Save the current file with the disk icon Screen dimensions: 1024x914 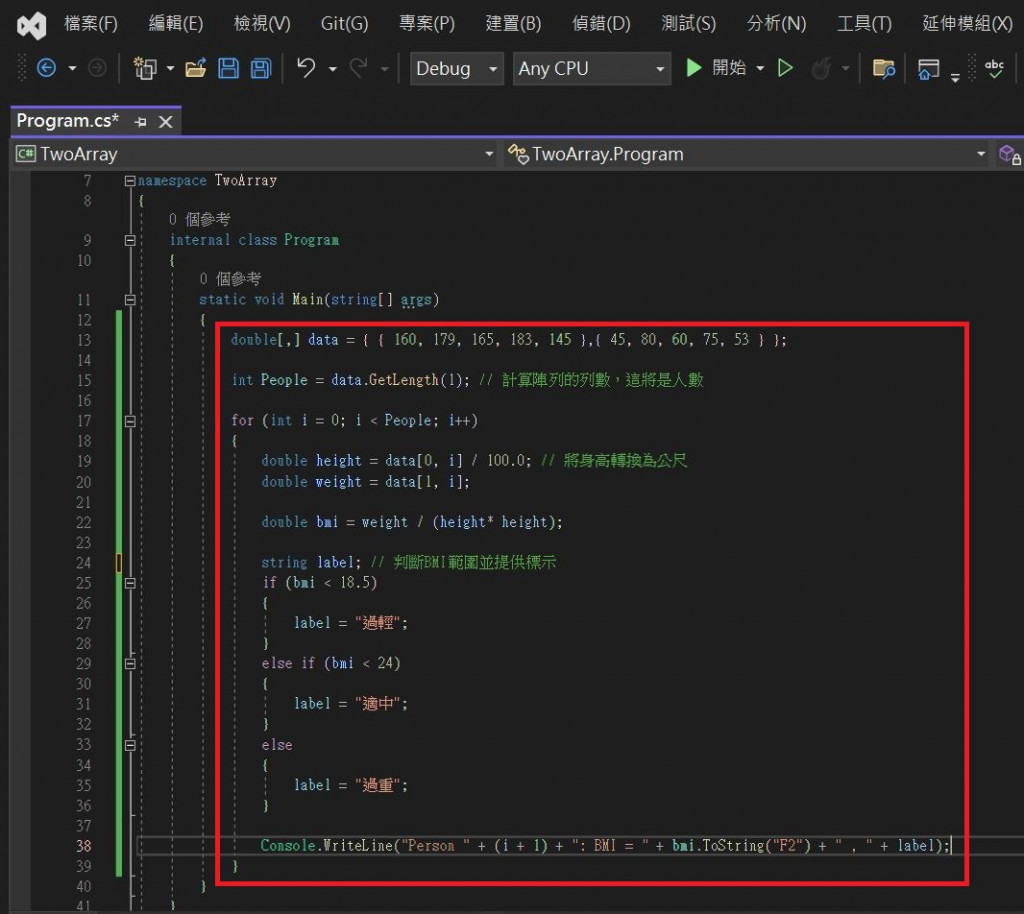(228, 68)
